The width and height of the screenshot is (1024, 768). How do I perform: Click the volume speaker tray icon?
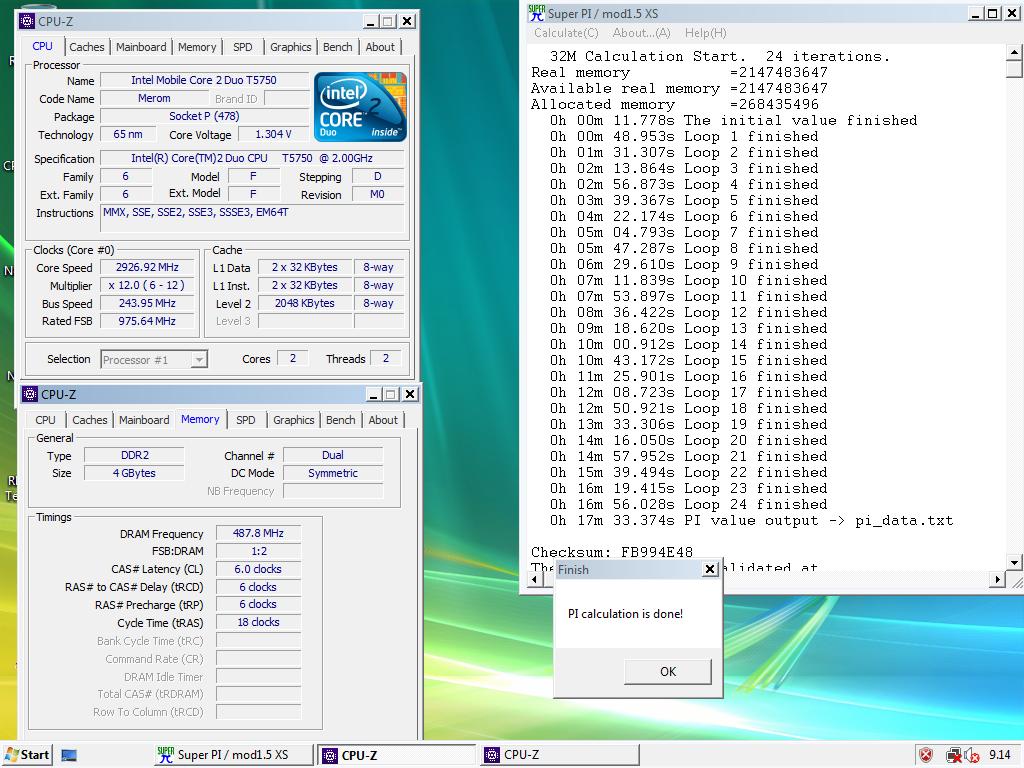click(971, 755)
